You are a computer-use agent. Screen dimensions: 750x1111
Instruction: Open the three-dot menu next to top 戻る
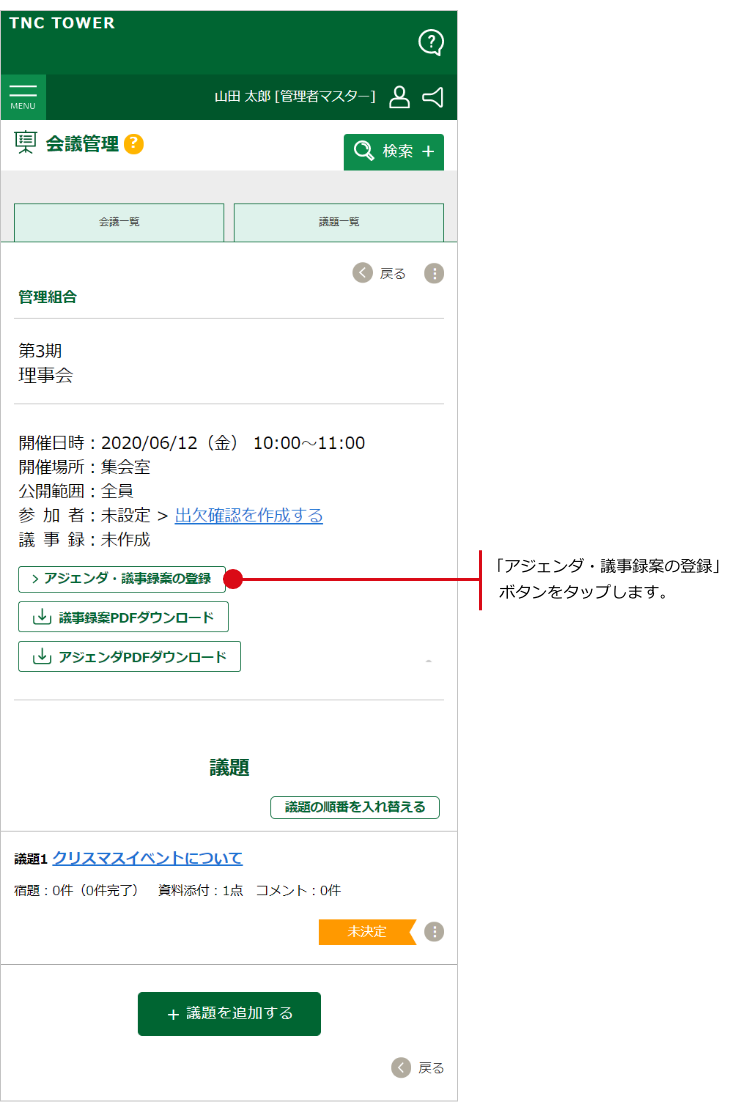point(434,273)
